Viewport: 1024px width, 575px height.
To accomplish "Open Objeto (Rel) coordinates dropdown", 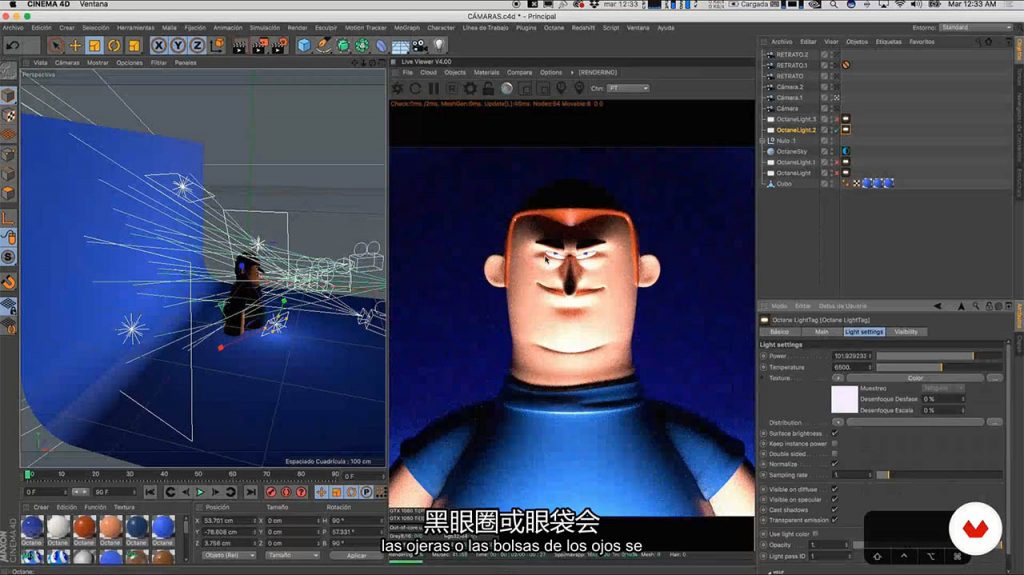I will (229, 555).
